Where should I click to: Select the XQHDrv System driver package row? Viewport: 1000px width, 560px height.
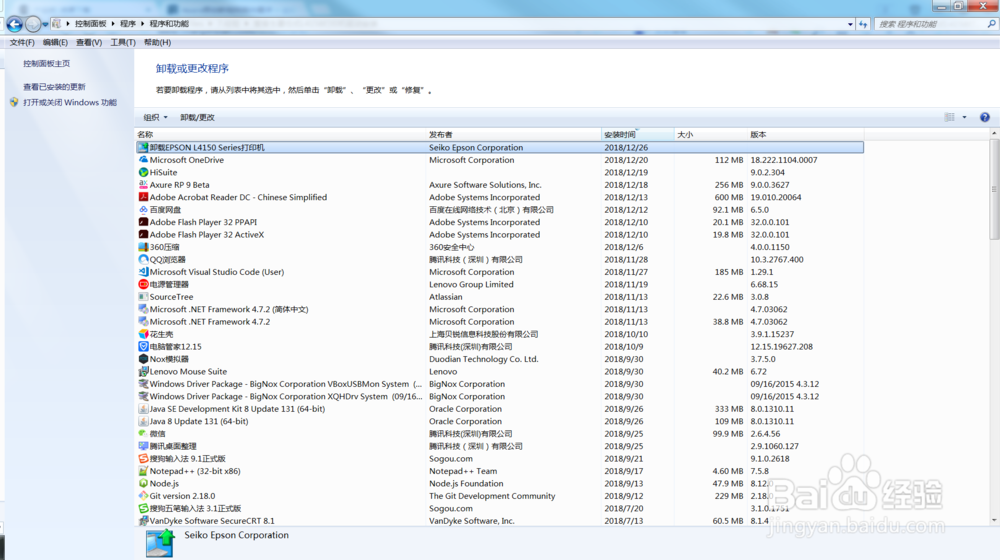pyautogui.click(x=500, y=397)
